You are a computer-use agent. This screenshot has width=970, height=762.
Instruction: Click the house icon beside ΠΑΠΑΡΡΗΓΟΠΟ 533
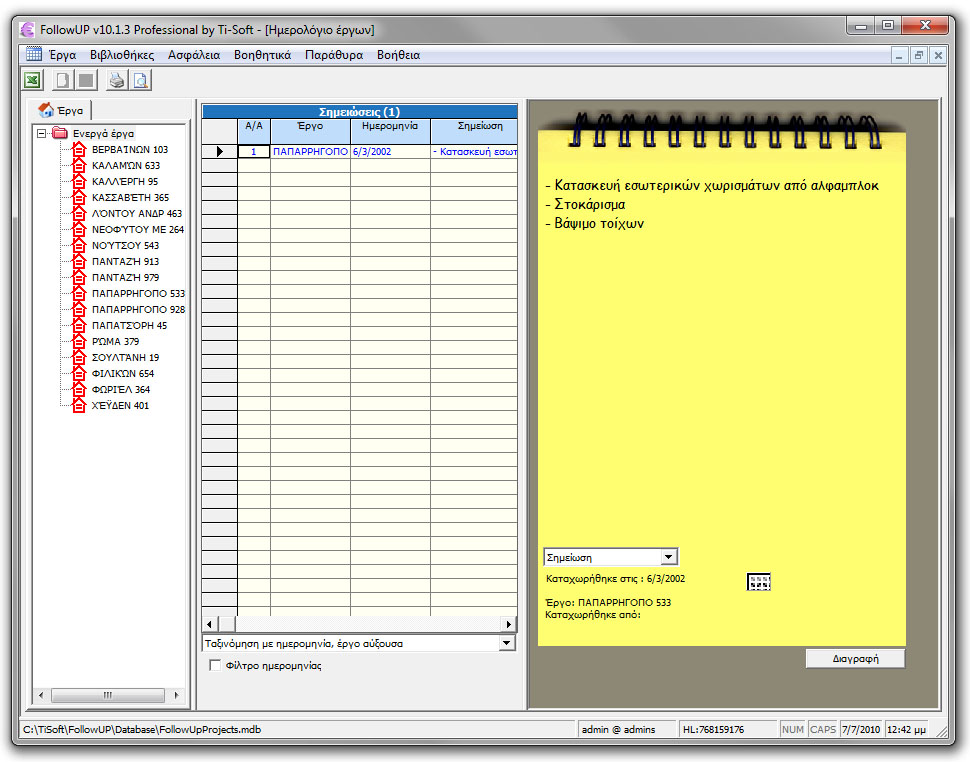(x=79, y=293)
